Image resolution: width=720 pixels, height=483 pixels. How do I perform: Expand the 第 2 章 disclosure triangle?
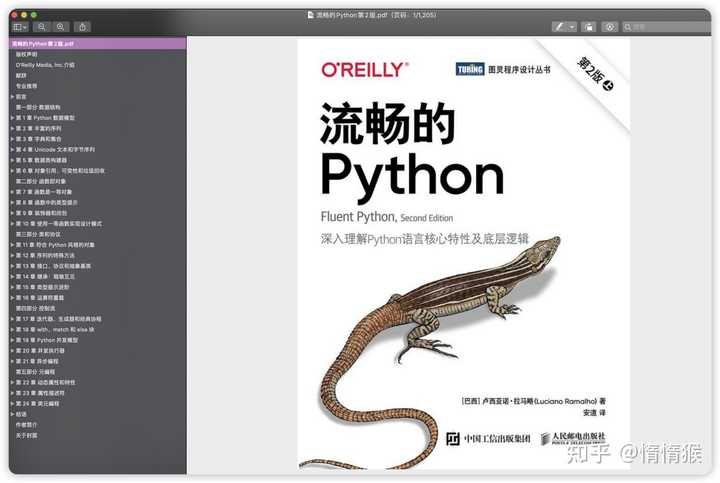click(12, 128)
